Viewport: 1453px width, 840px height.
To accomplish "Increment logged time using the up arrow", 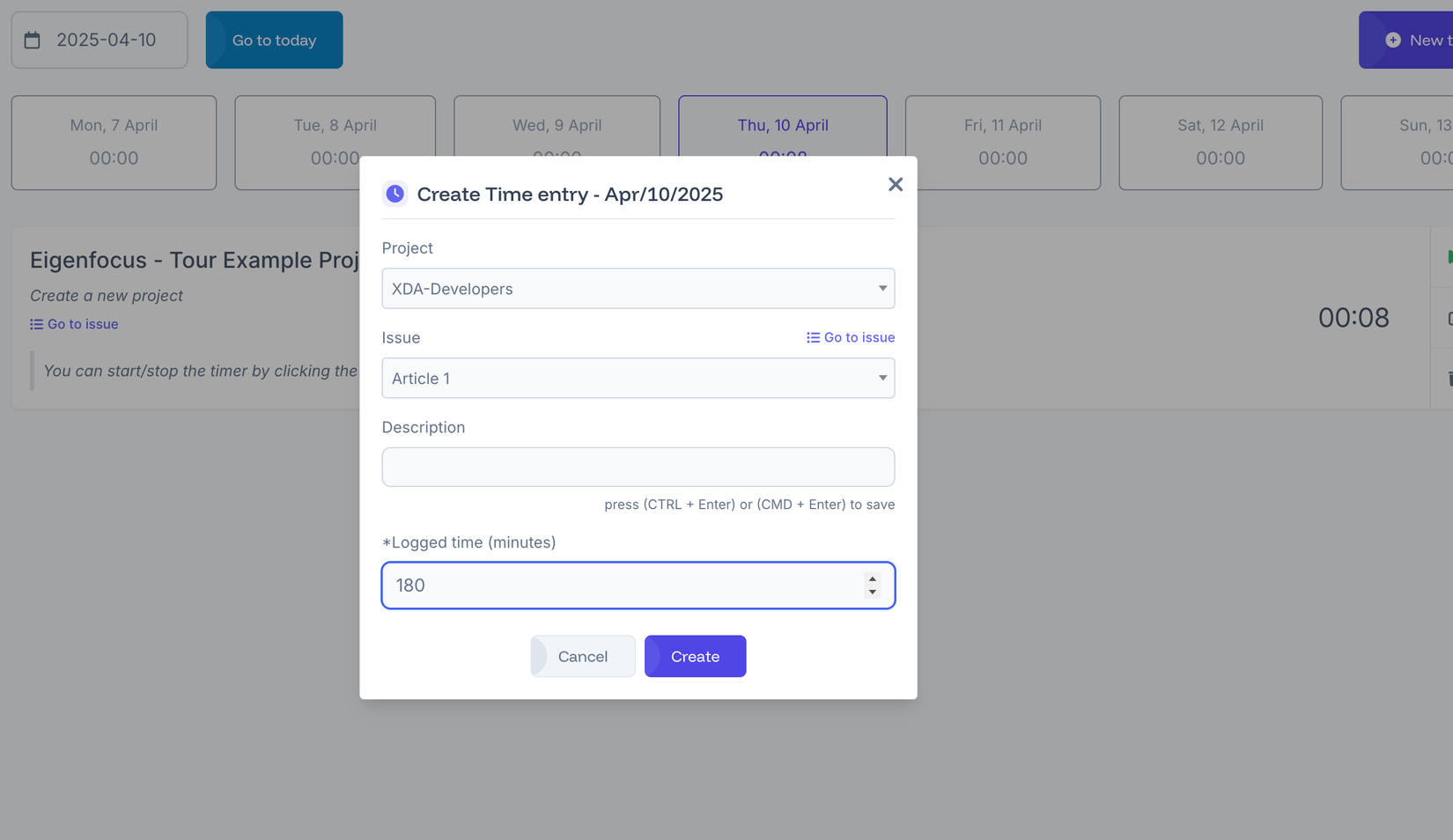I will point(872,579).
